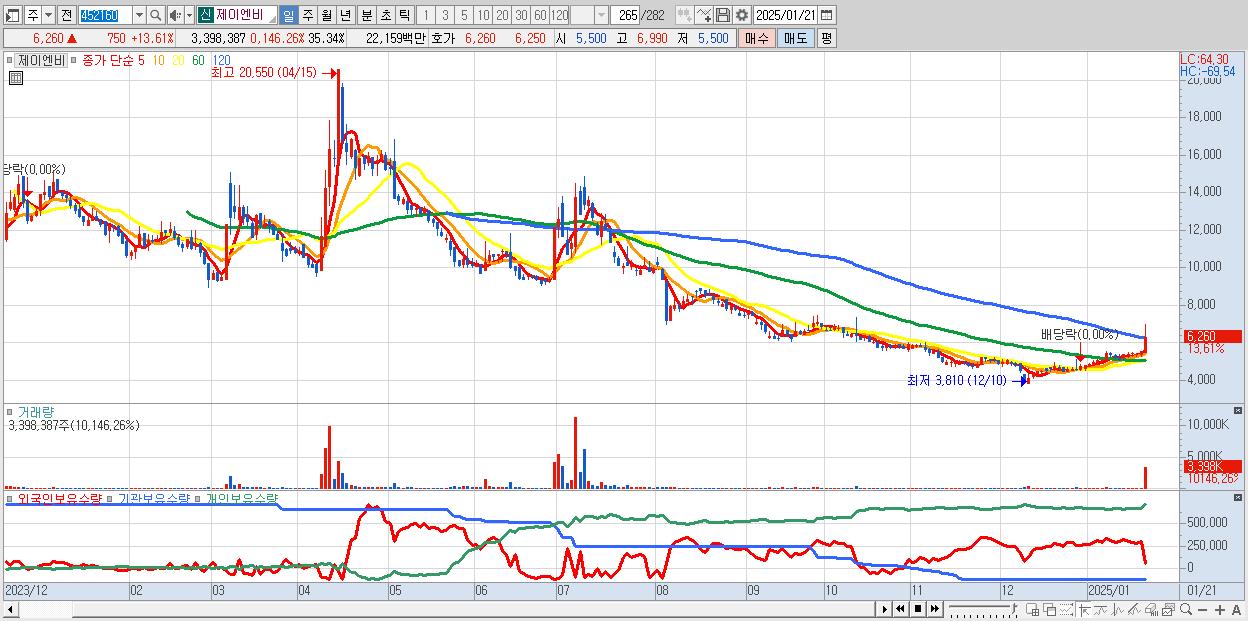
Task: Click the 평 button
Action: (826, 38)
